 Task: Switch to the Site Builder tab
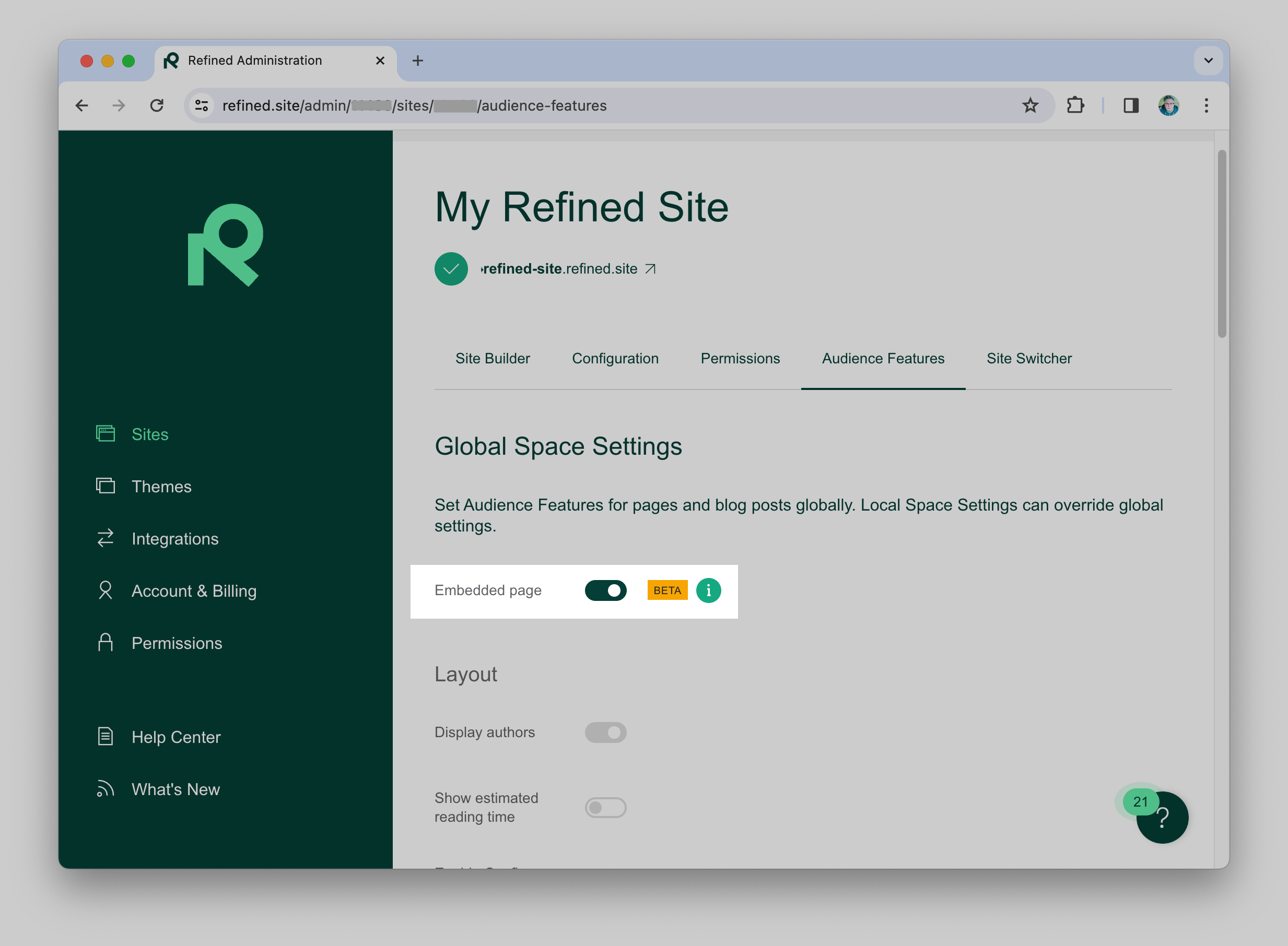coord(492,359)
